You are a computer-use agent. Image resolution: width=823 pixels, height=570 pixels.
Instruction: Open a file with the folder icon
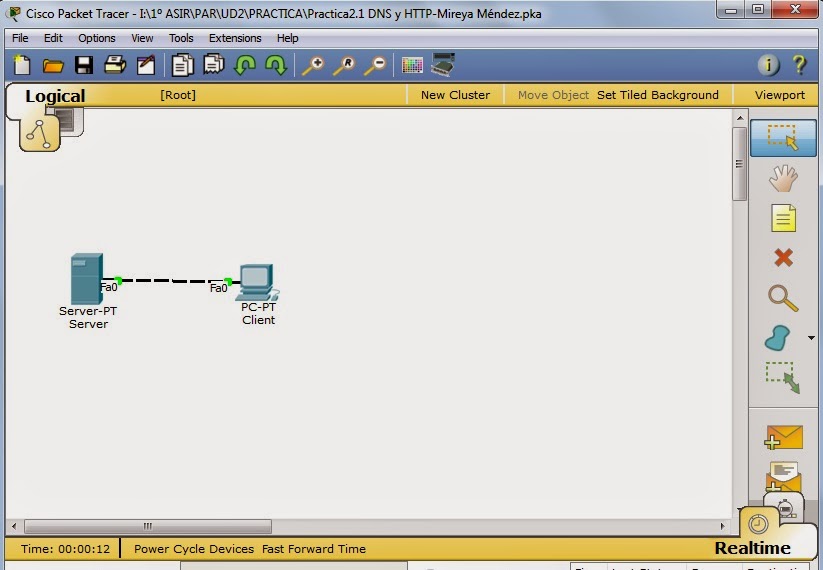53,66
